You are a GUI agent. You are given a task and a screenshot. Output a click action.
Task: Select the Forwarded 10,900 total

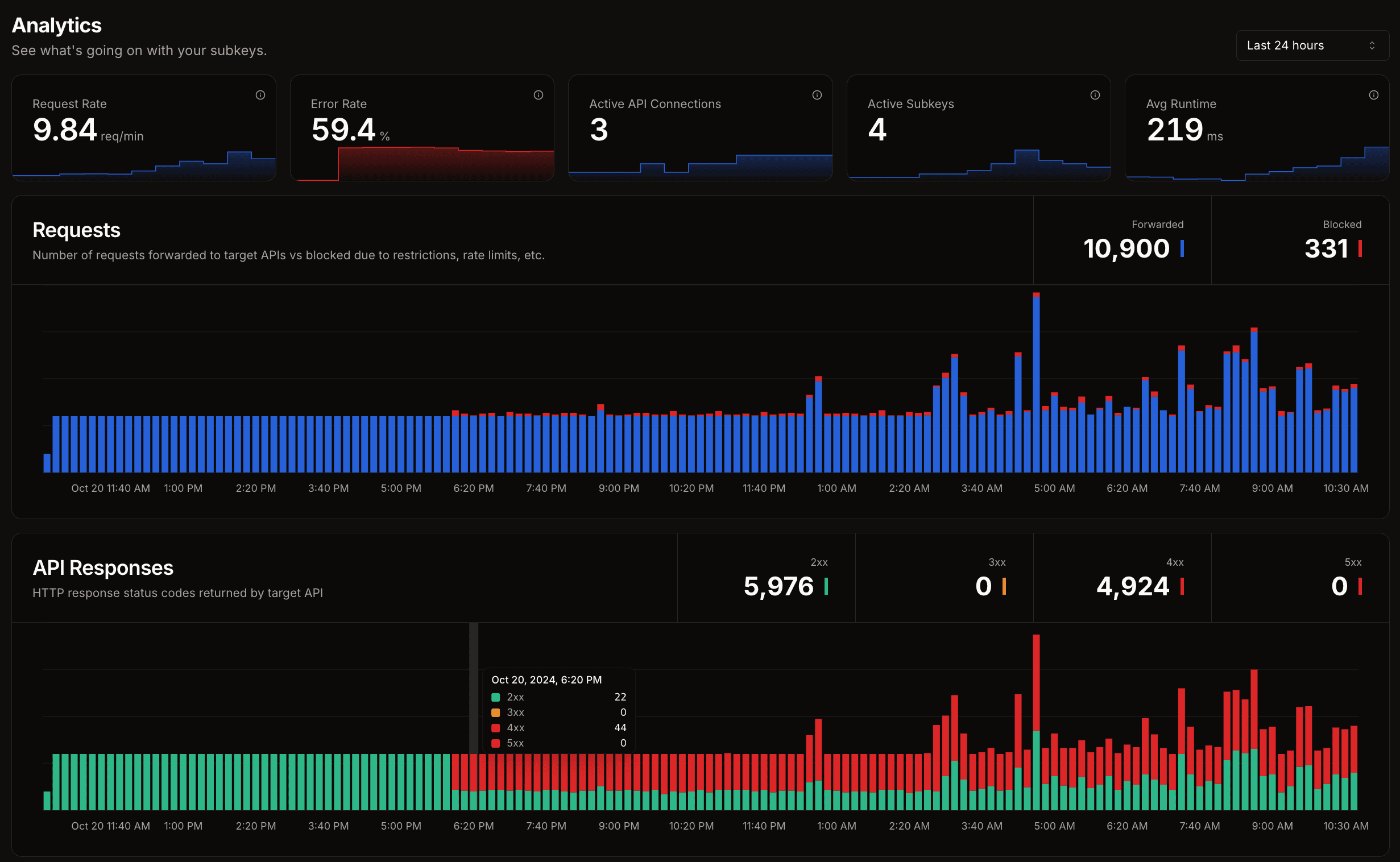(1123, 241)
